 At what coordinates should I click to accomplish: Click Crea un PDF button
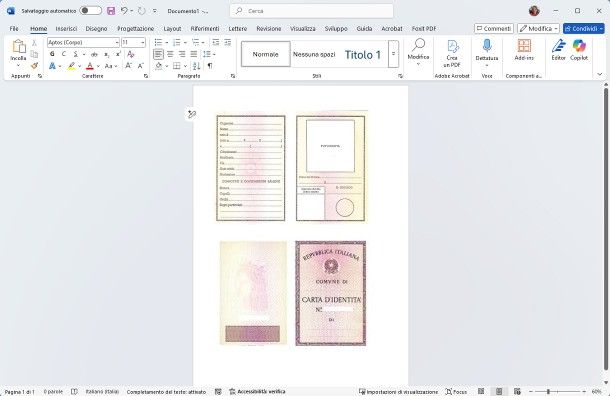pos(452,53)
